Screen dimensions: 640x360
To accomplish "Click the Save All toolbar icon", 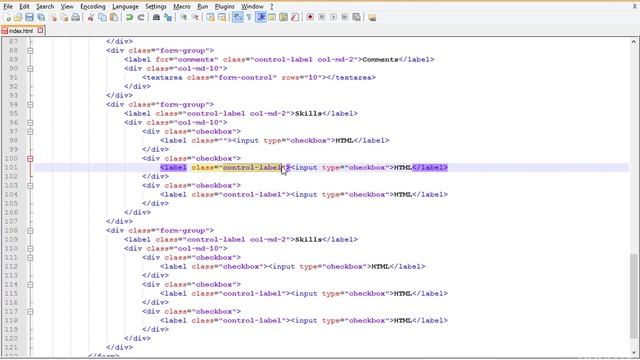I will [x=41, y=18].
